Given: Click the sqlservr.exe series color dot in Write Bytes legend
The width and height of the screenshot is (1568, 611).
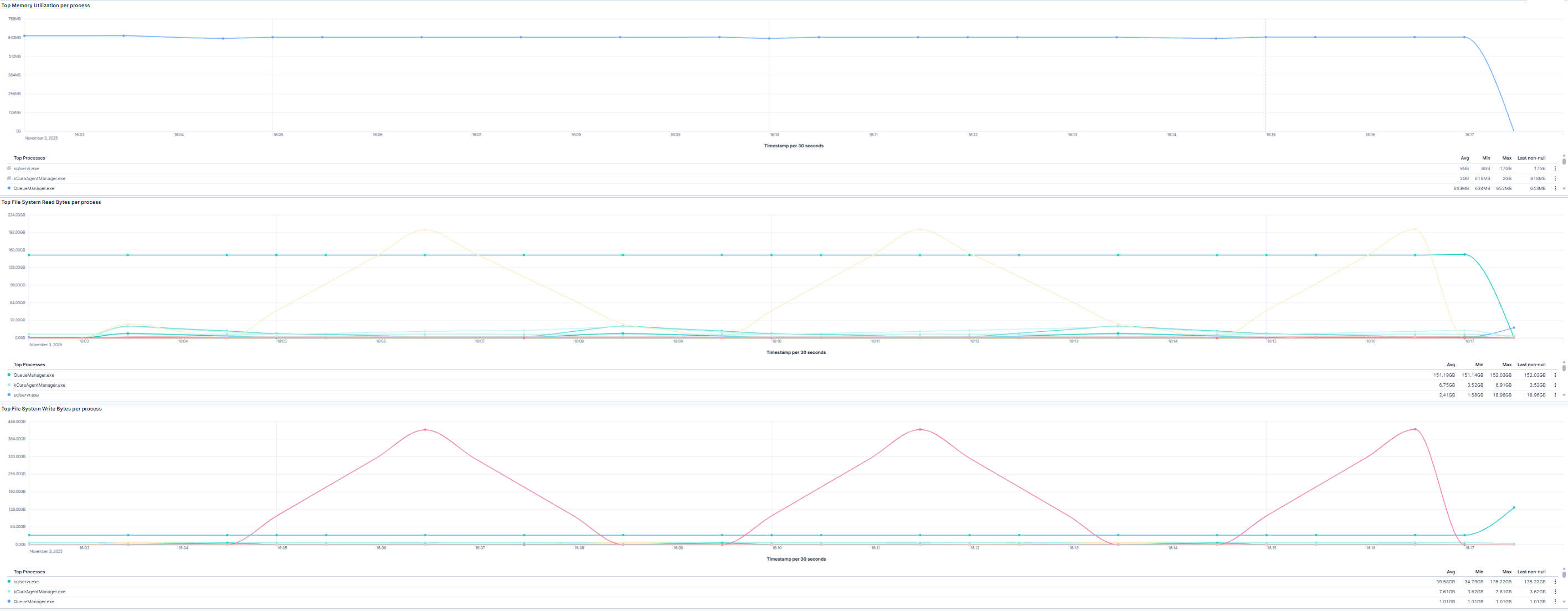Looking at the screenshot, I should point(8,581).
